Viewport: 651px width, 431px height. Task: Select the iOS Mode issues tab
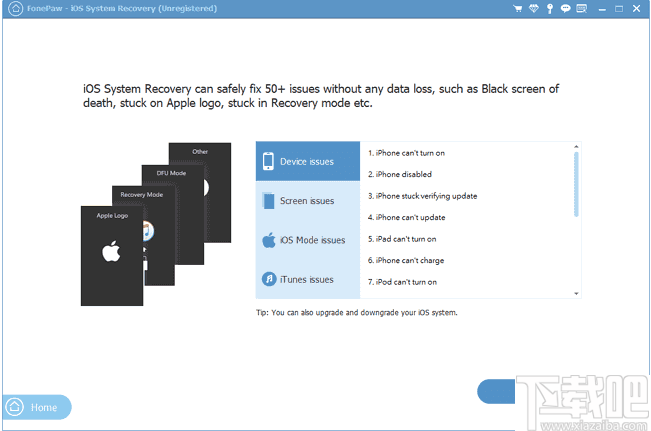(308, 240)
